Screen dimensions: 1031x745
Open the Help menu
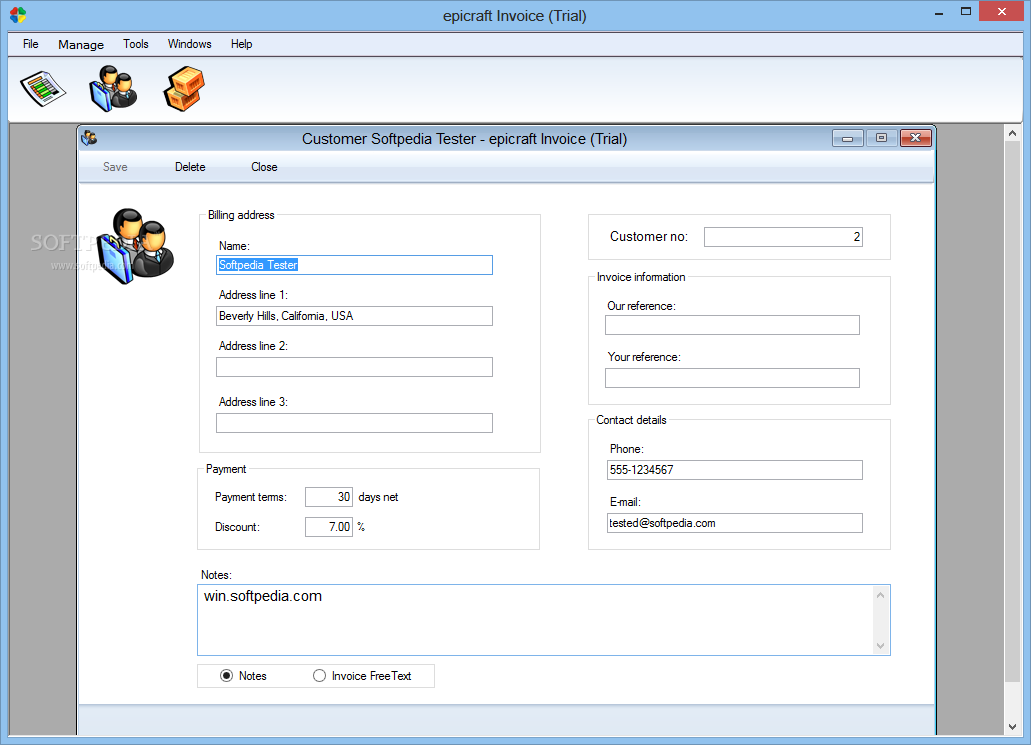pyautogui.click(x=241, y=44)
